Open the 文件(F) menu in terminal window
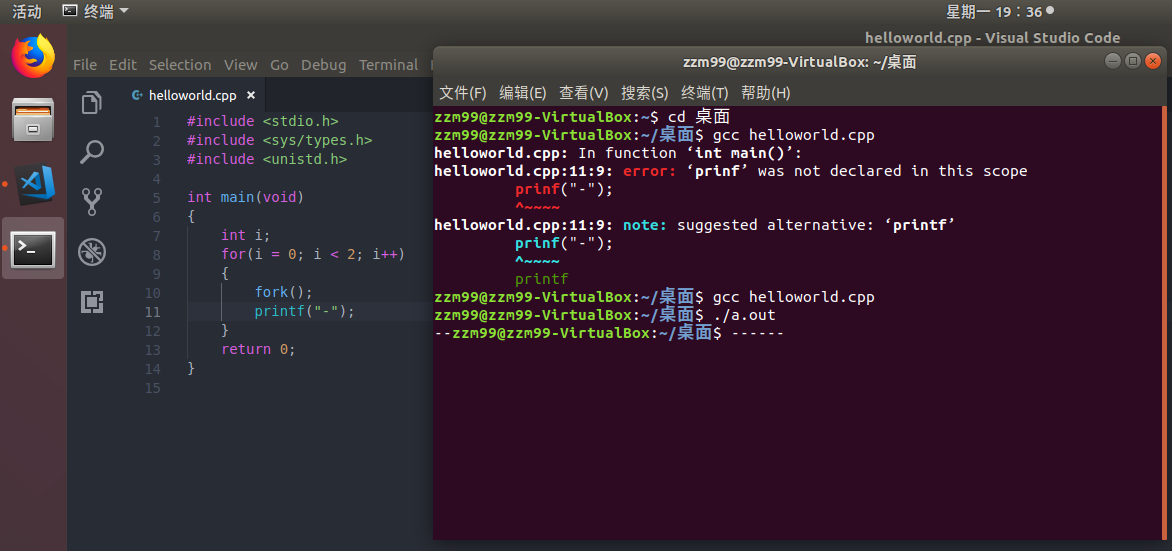1172x551 pixels. coord(462,93)
